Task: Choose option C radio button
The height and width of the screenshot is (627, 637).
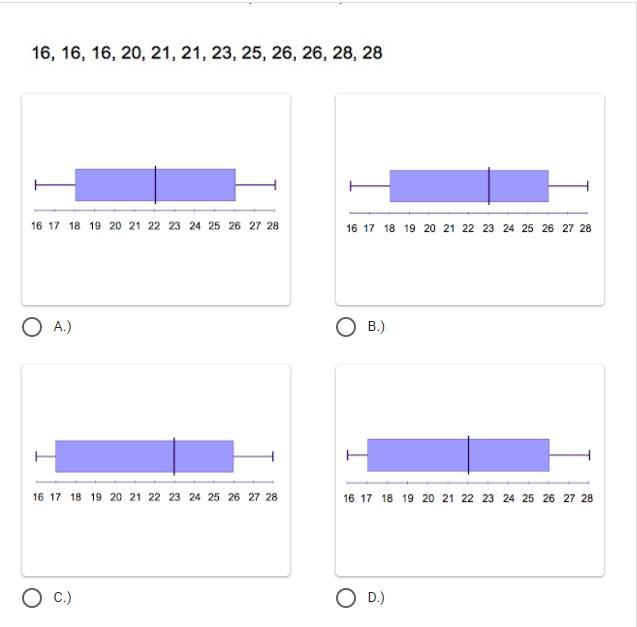Action: coord(32,598)
